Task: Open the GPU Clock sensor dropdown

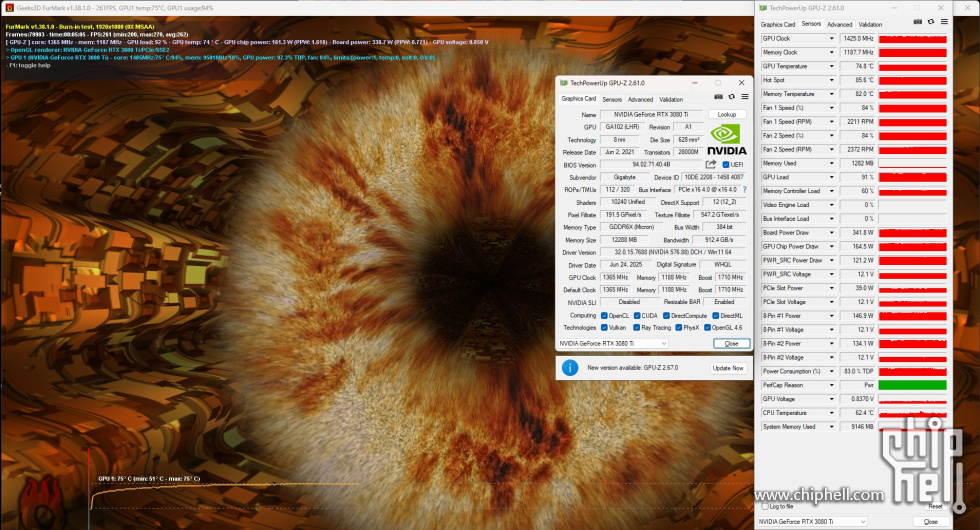Action: [831, 39]
